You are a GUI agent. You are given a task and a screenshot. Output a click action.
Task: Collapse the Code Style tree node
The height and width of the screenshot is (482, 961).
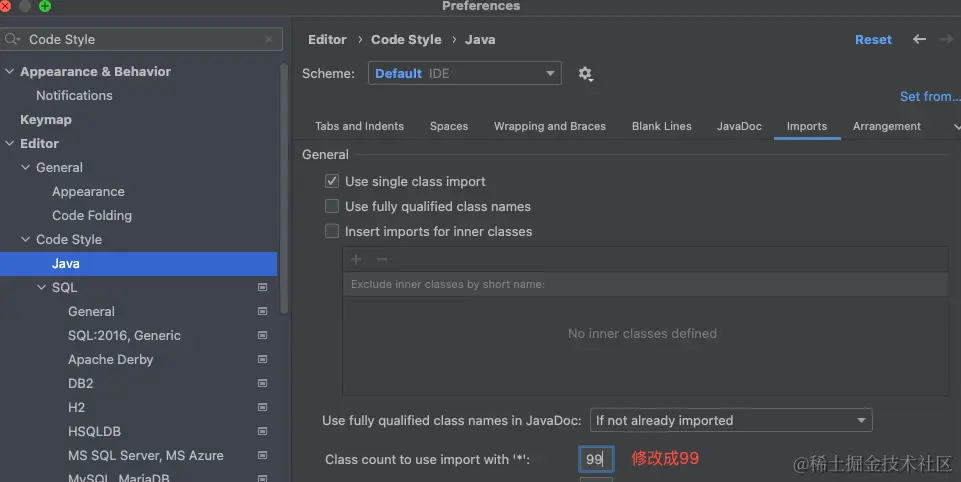pos(25,239)
